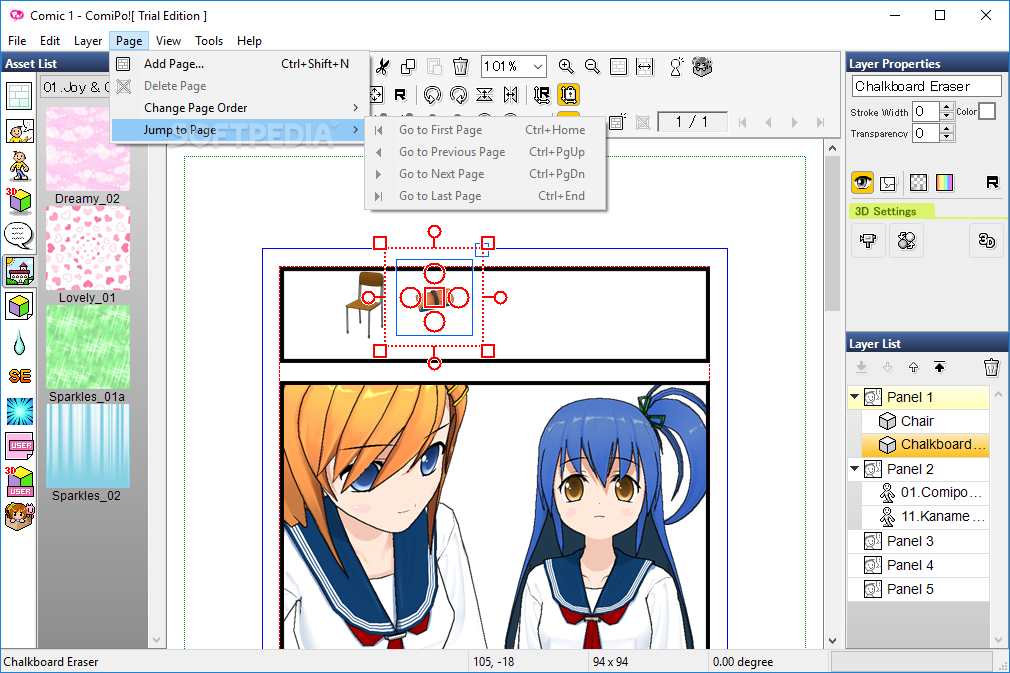Pick the Dreamy_02 background thumbnail
This screenshot has width=1010, height=673.
tap(88, 149)
